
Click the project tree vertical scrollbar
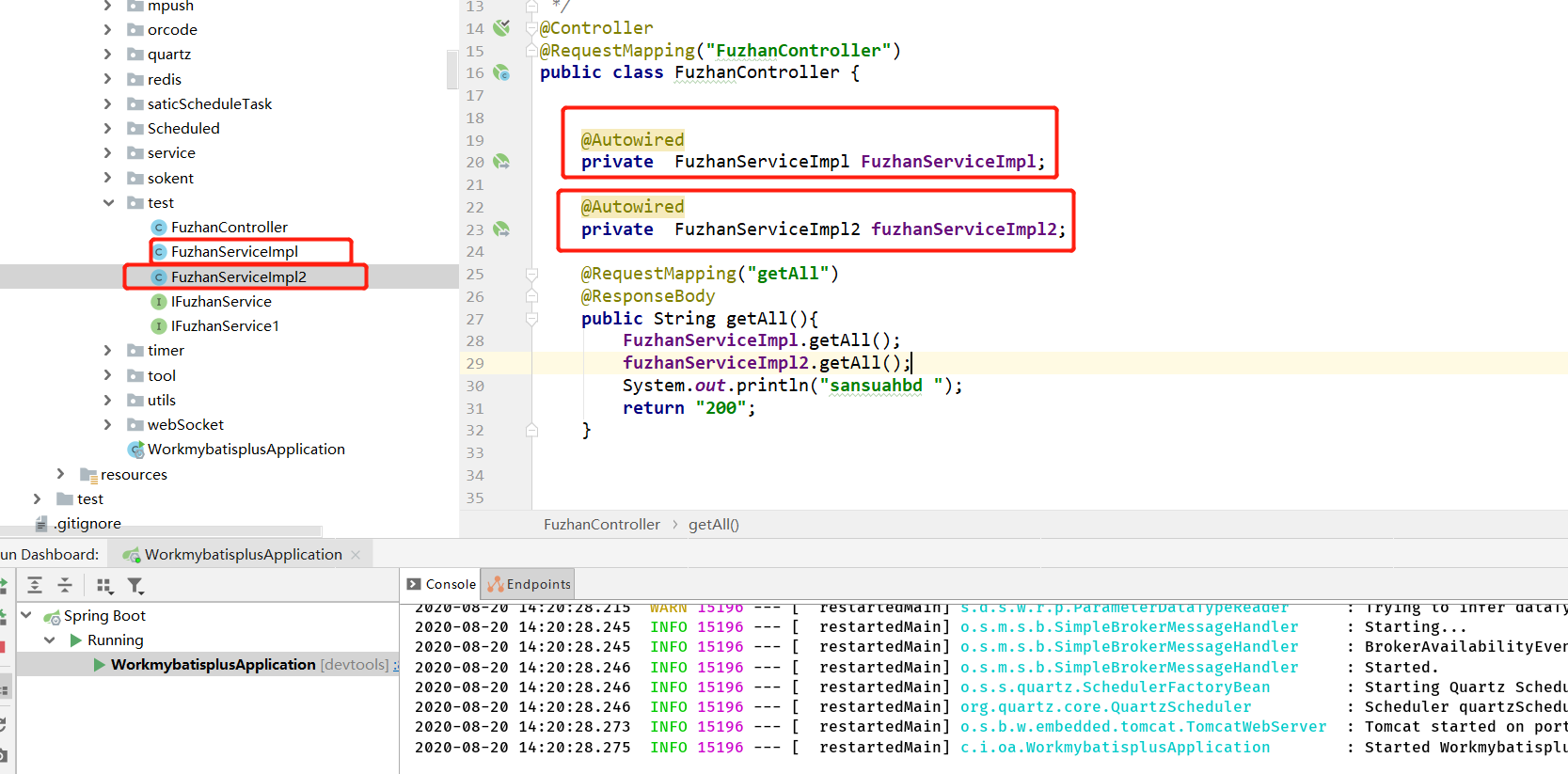coord(451,70)
